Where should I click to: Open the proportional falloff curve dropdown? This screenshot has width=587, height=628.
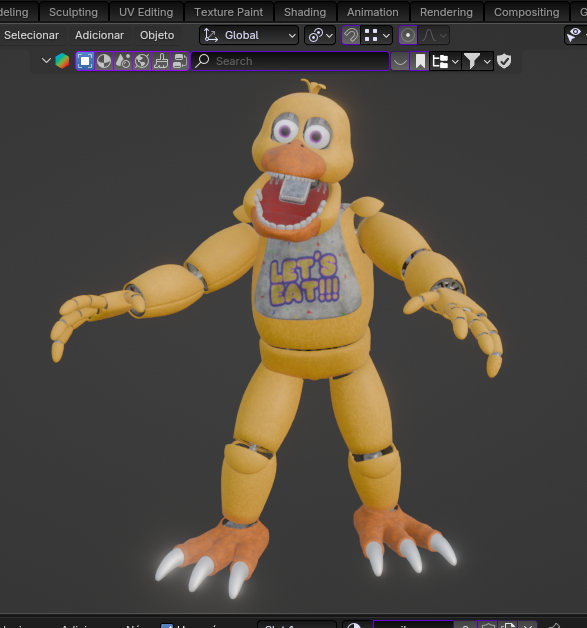434,35
